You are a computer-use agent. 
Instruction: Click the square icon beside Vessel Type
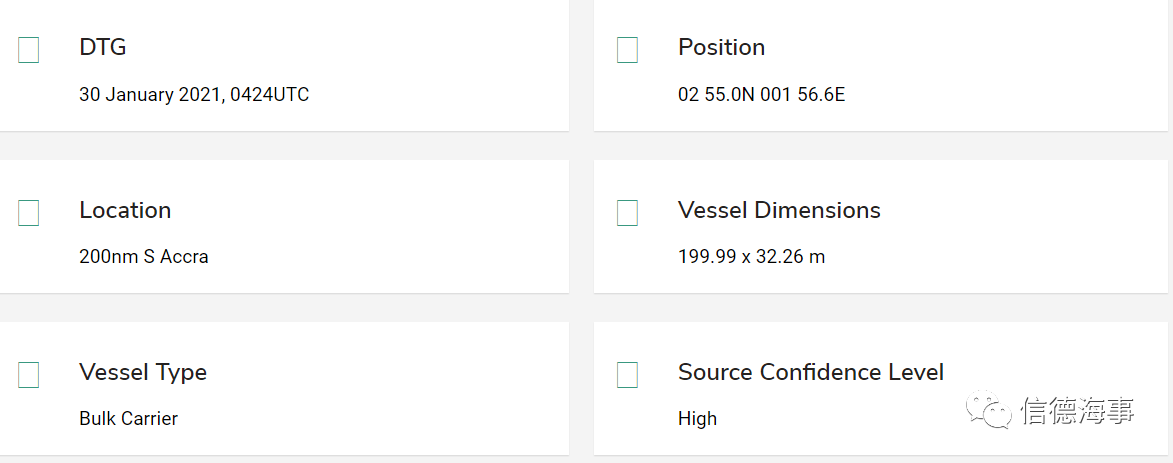(x=28, y=375)
